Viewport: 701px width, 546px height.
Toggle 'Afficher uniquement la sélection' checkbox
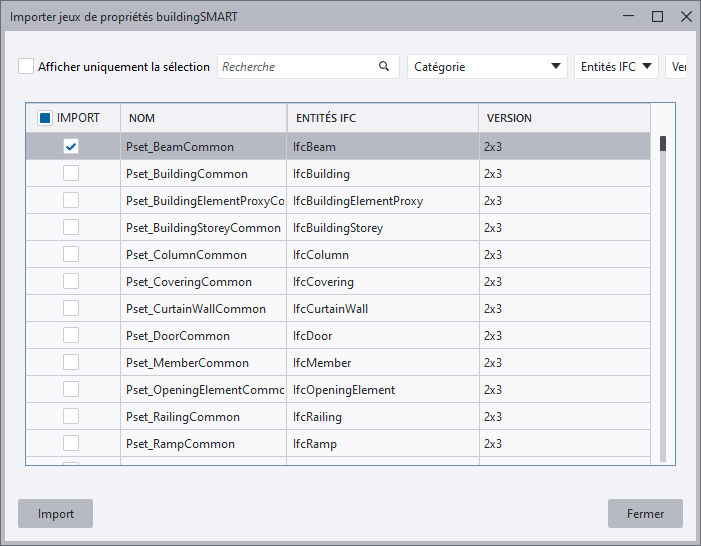tap(26, 67)
